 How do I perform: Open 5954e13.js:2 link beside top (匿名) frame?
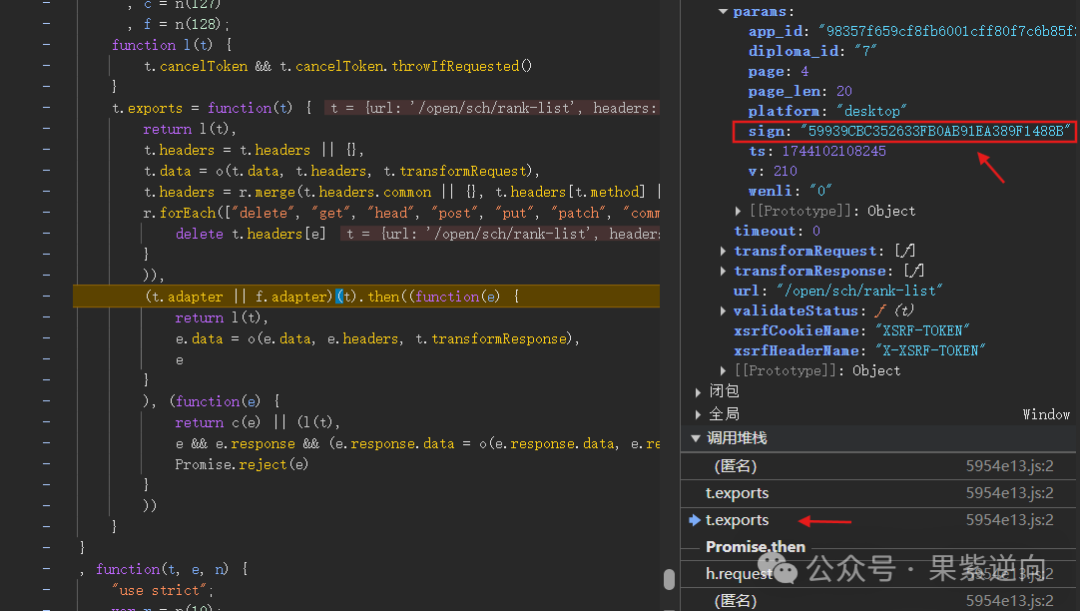coord(1009,466)
